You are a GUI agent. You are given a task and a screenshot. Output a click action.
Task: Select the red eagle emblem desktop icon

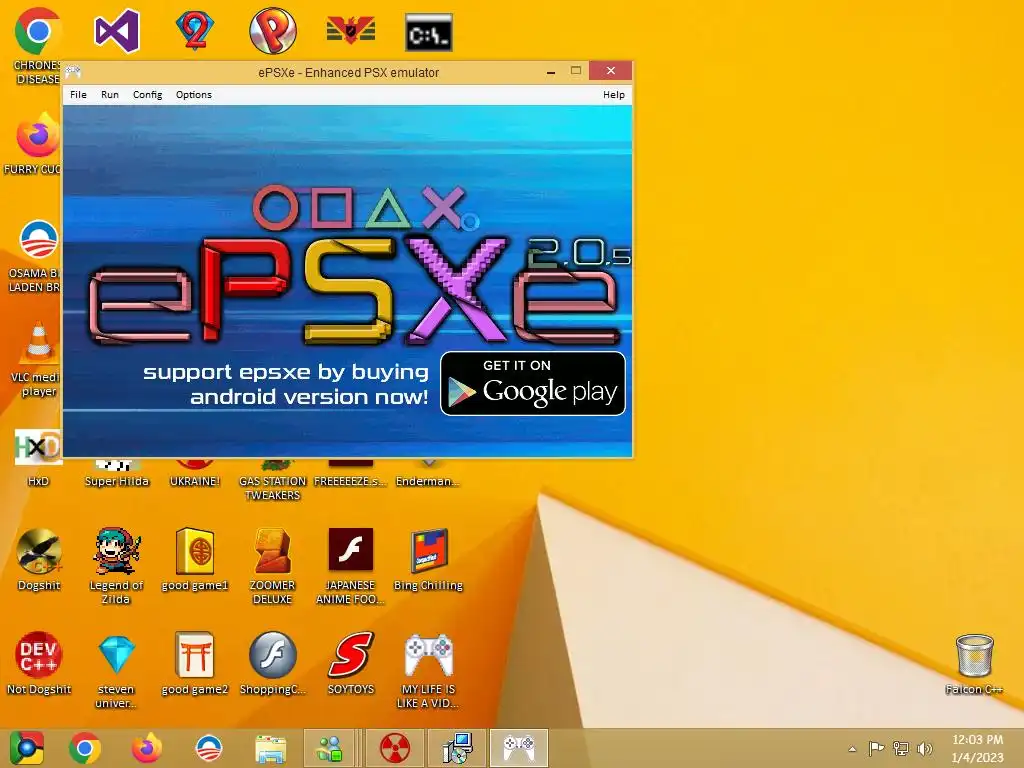click(x=351, y=31)
